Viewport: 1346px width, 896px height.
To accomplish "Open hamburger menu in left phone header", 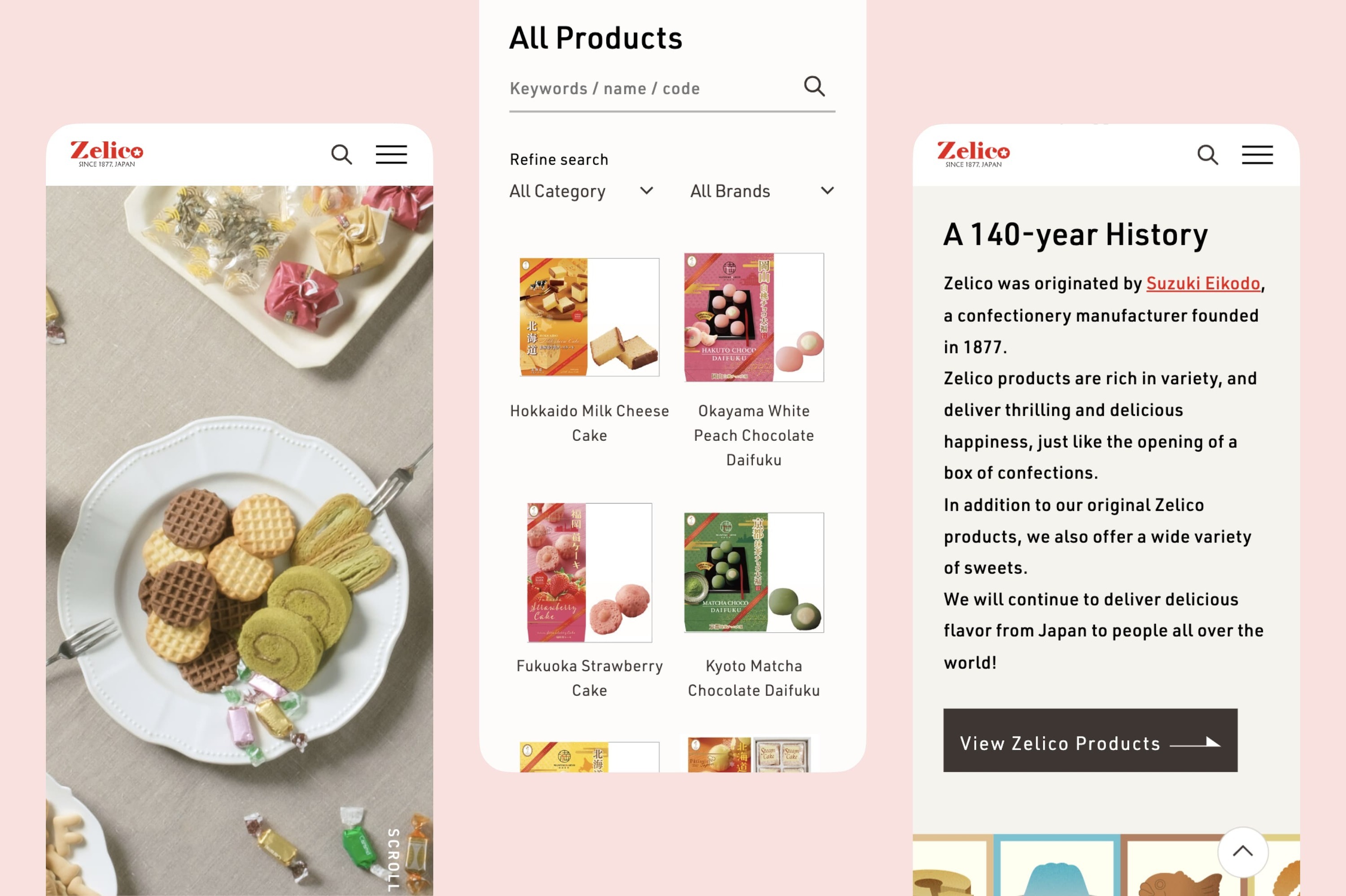I will click(x=391, y=154).
